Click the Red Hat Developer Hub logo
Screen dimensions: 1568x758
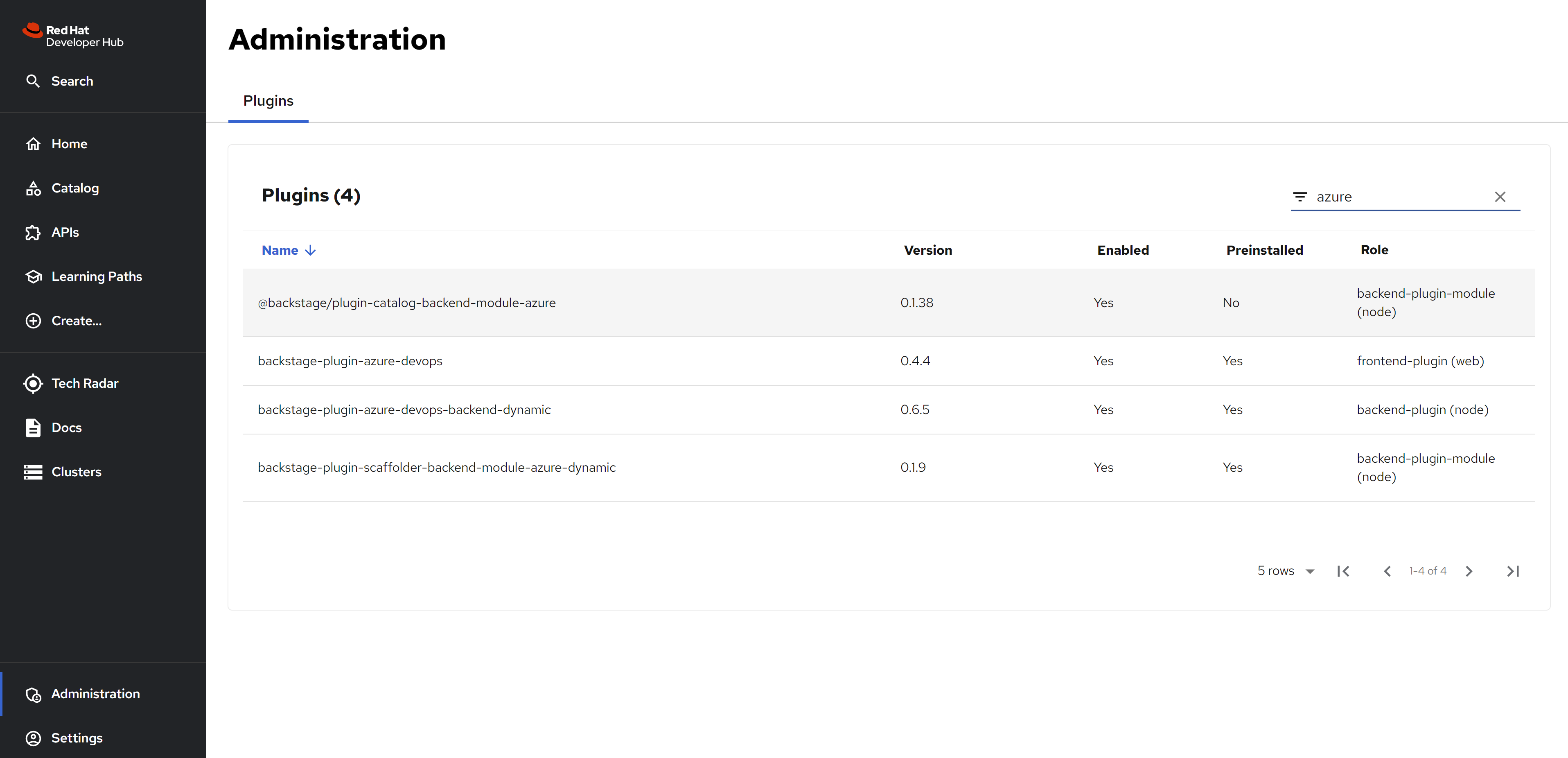(x=73, y=35)
